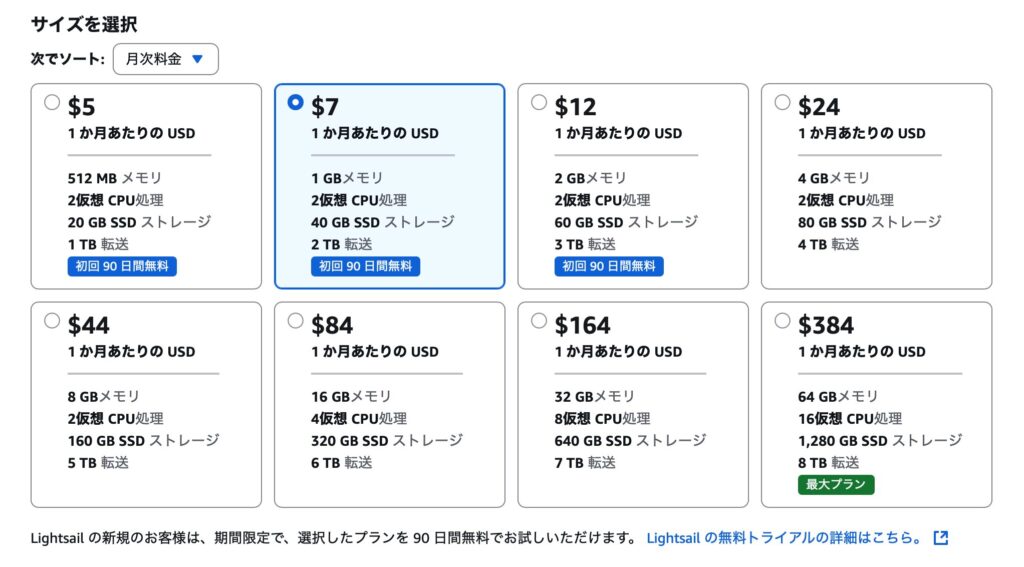The height and width of the screenshot is (567, 1024).
Task: Choose the $164 per month plan radio button
Action: click(539, 321)
